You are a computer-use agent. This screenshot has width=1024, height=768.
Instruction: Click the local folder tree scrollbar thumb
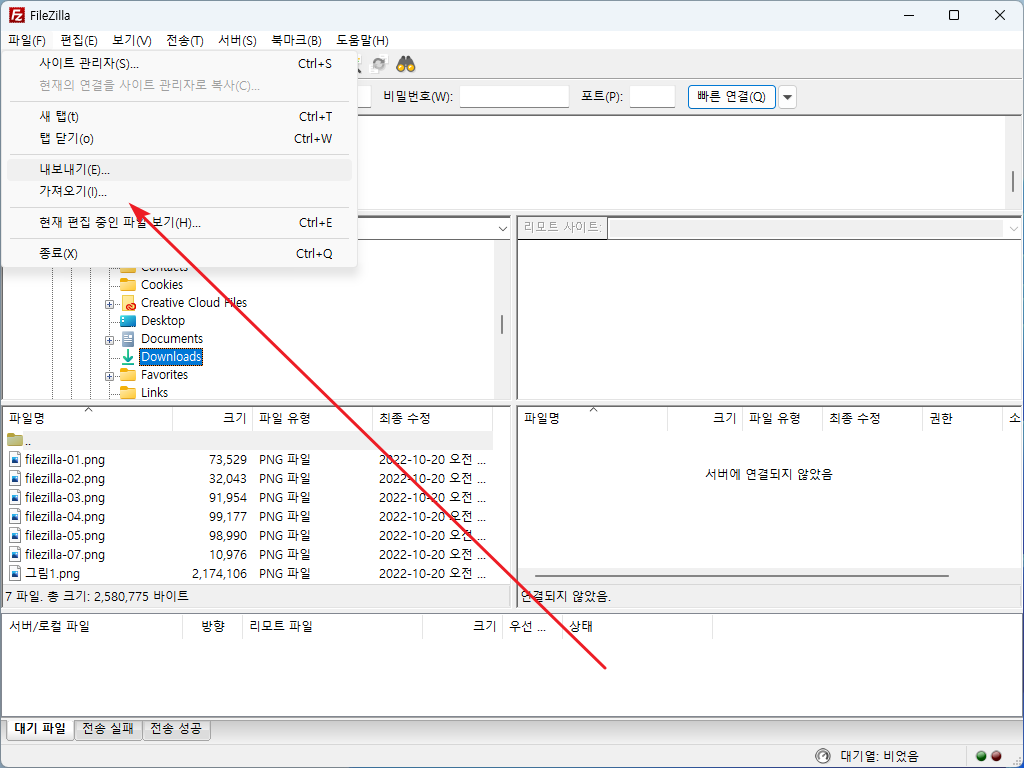point(502,324)
